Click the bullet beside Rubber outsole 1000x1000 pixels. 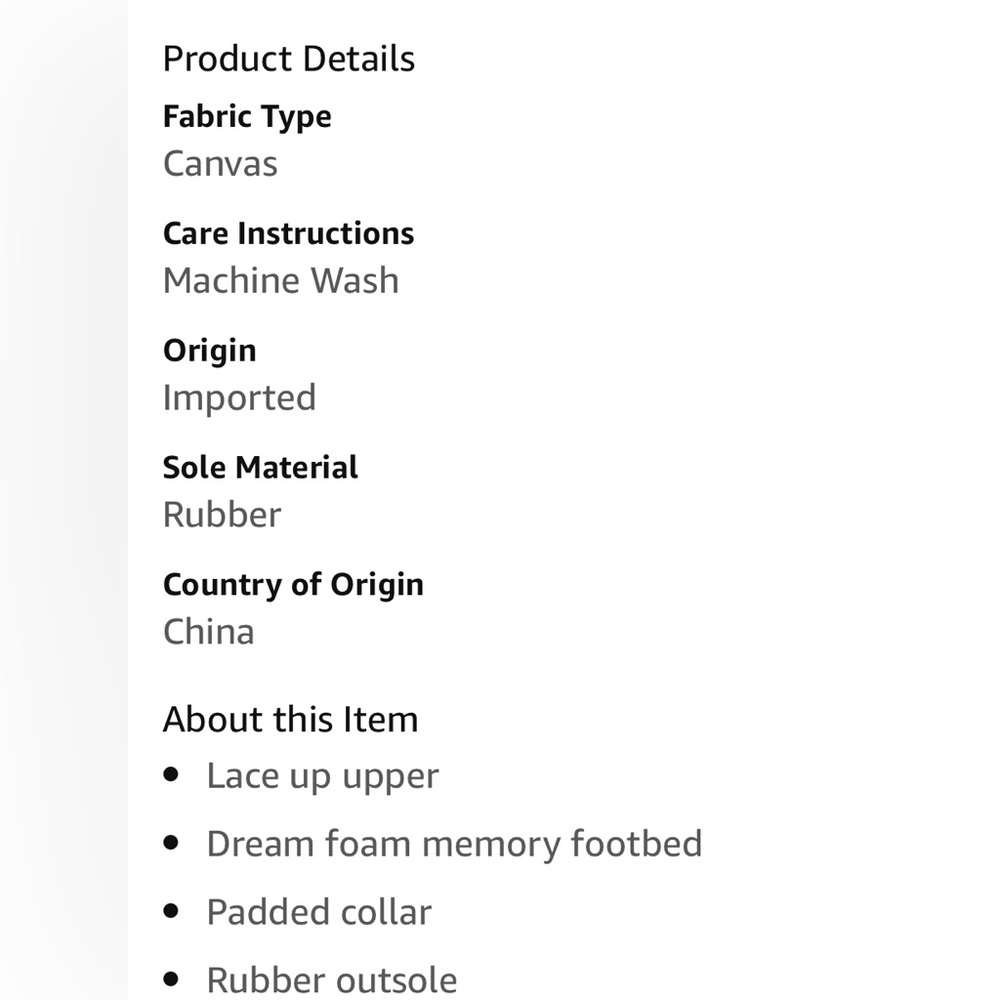[173, 978]
